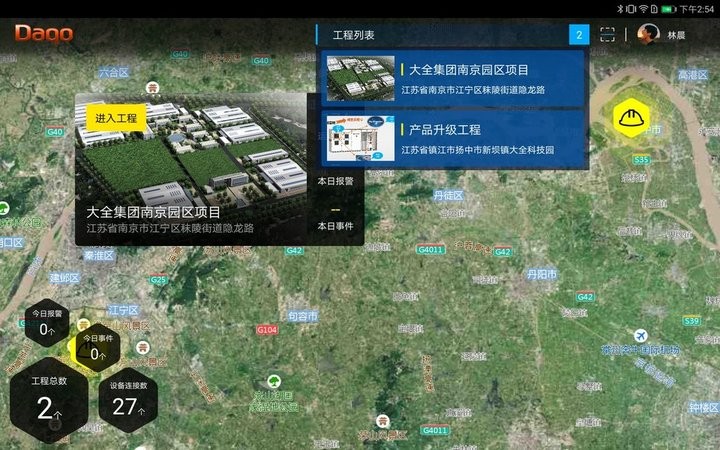Click the S39 road sign

click(x=692, y=321)
